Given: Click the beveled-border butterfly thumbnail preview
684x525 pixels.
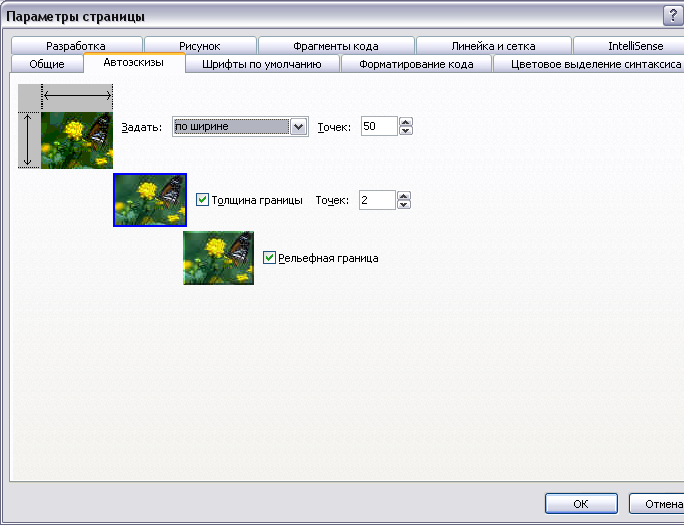Looking at the screenshot, I should (219, 258).
